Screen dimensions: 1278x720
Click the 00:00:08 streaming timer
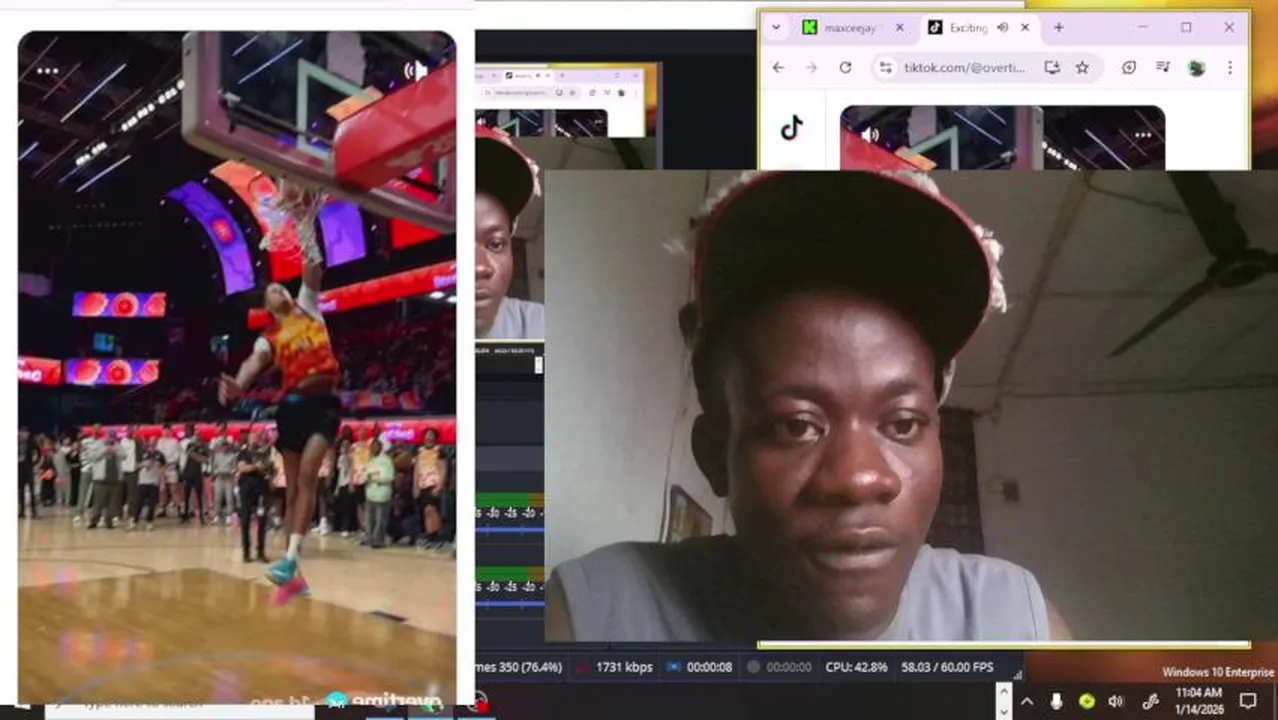click(x=698, y=667)
